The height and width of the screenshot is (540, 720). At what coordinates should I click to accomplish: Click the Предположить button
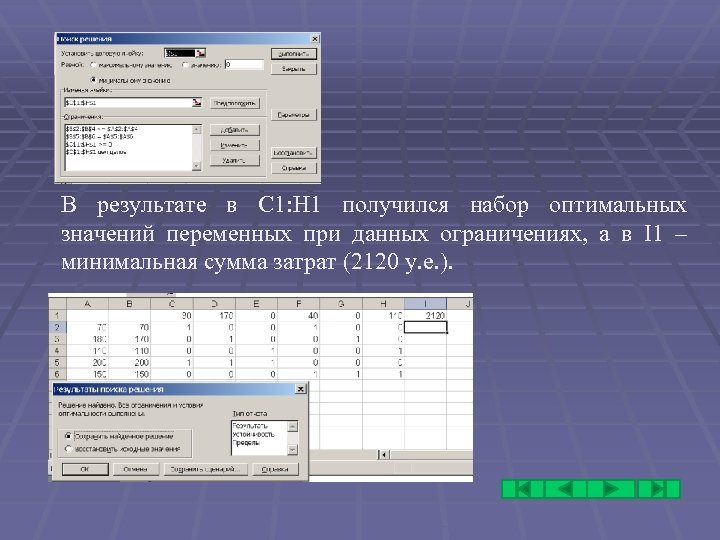pos(235,103)
